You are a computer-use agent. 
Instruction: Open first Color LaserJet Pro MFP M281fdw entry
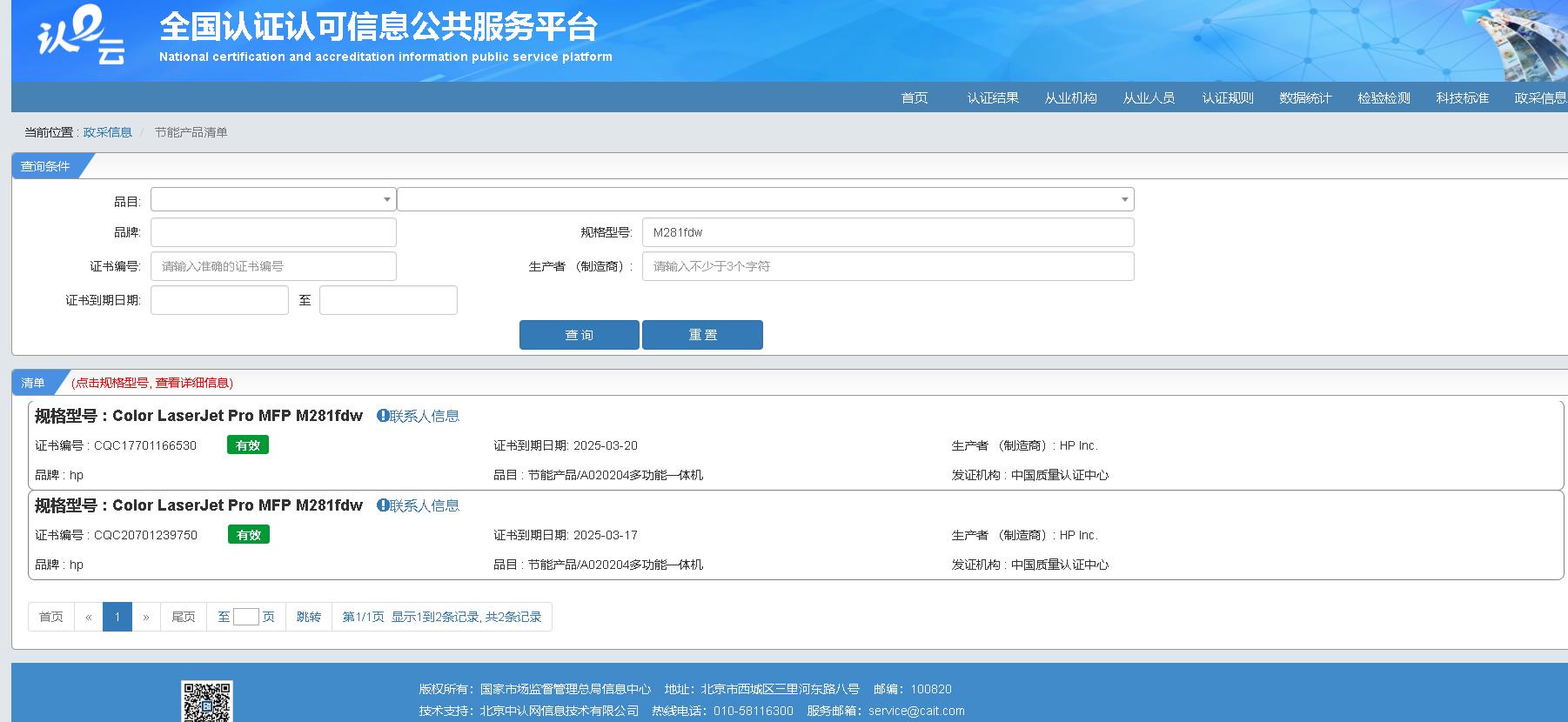click(x=238, y=416)
